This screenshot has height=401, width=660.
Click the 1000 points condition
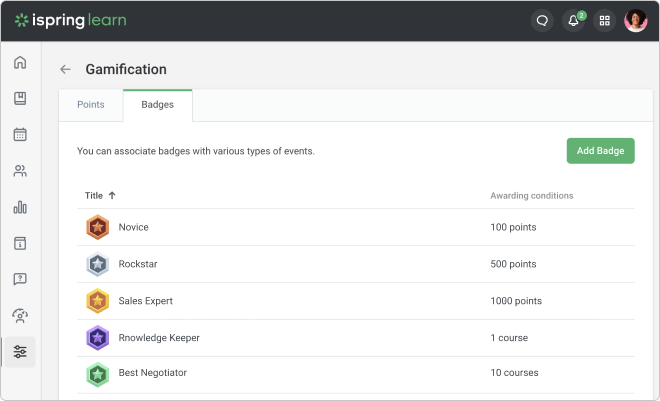click(x=516, y=301)
